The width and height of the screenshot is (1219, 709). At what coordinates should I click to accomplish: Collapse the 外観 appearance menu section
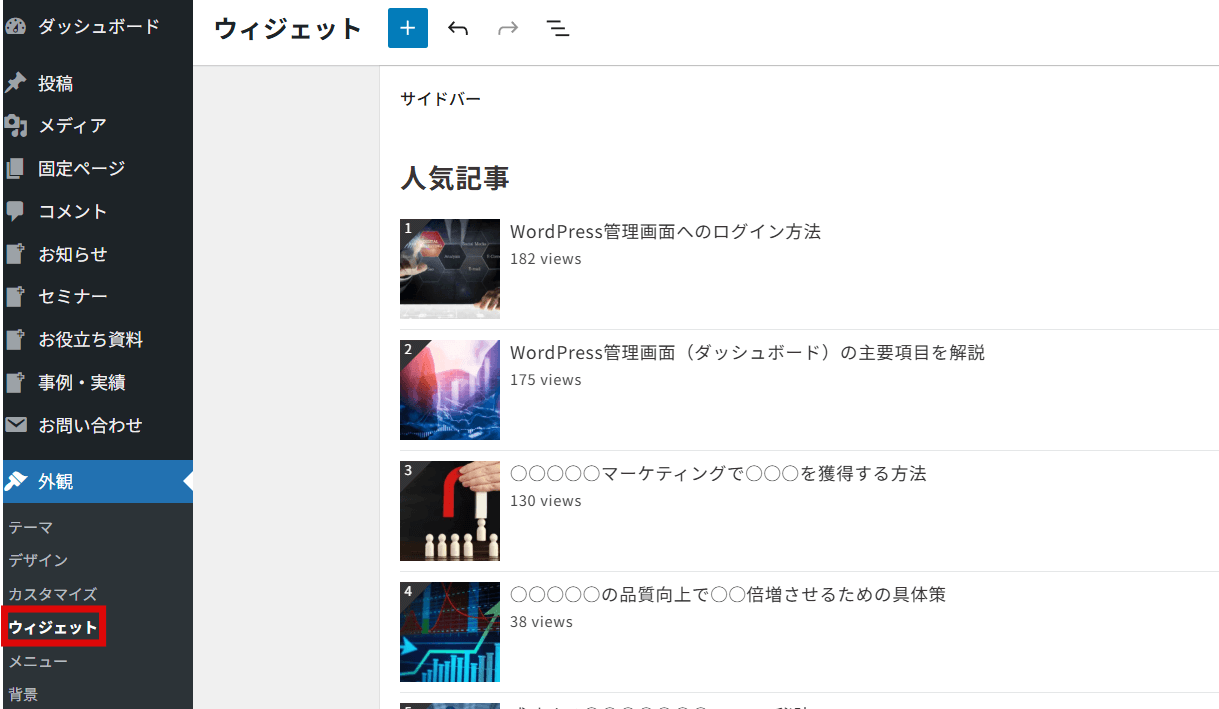tap(55, 481)
